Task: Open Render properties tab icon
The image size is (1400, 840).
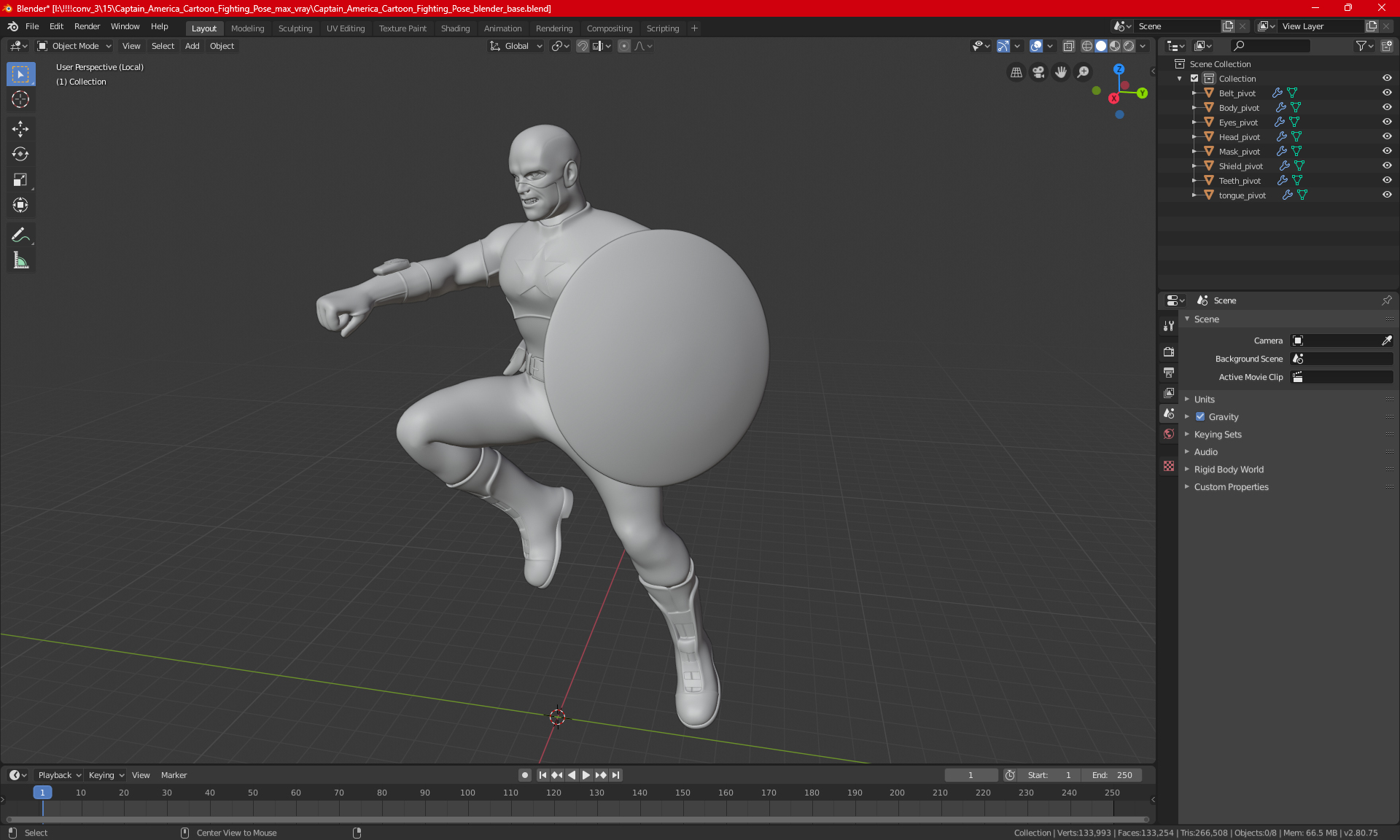Action: [1169, 351]
